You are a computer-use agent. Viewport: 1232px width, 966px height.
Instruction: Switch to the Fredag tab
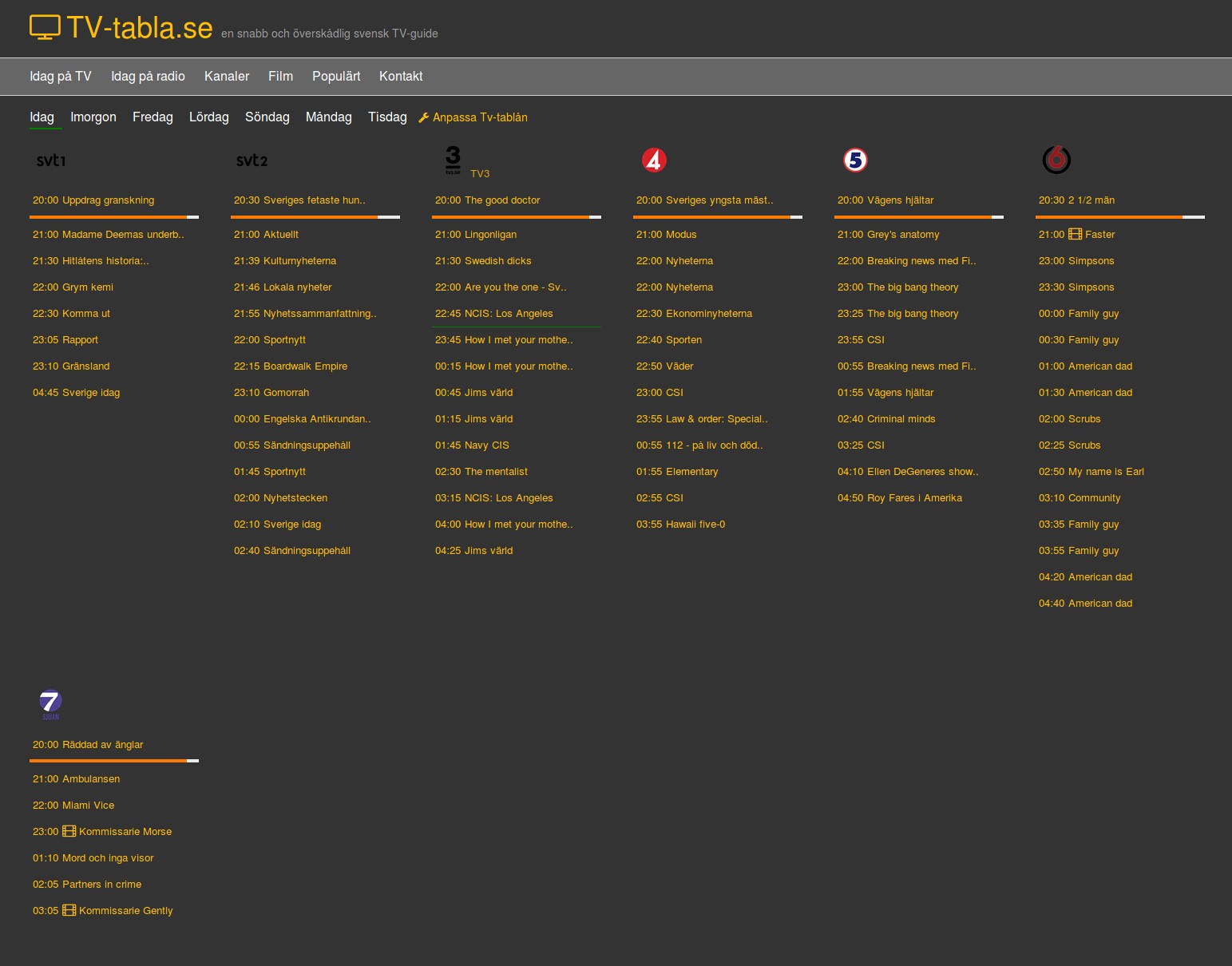coord(153,117)
